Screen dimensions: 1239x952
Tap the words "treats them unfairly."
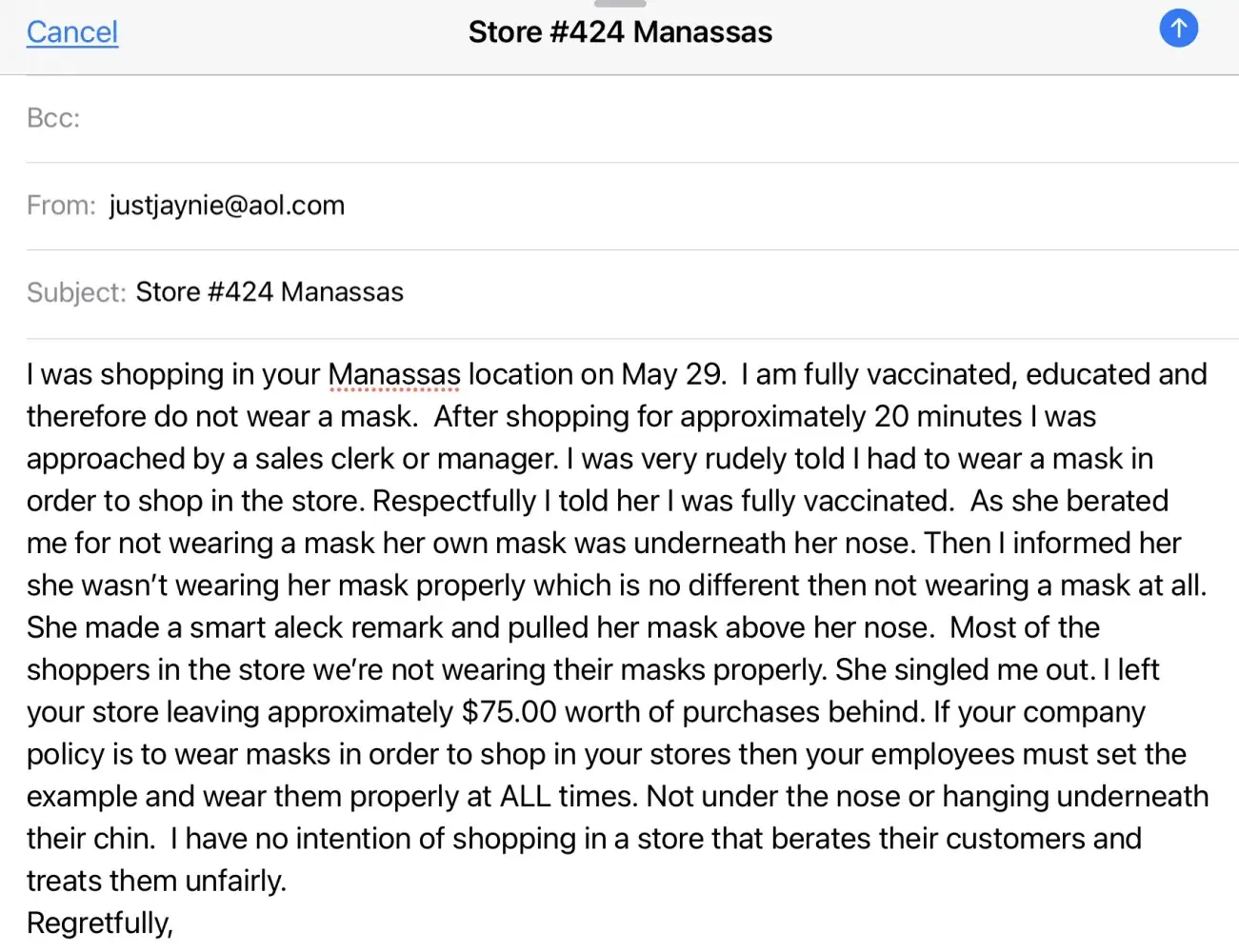(x=156, y=882)
